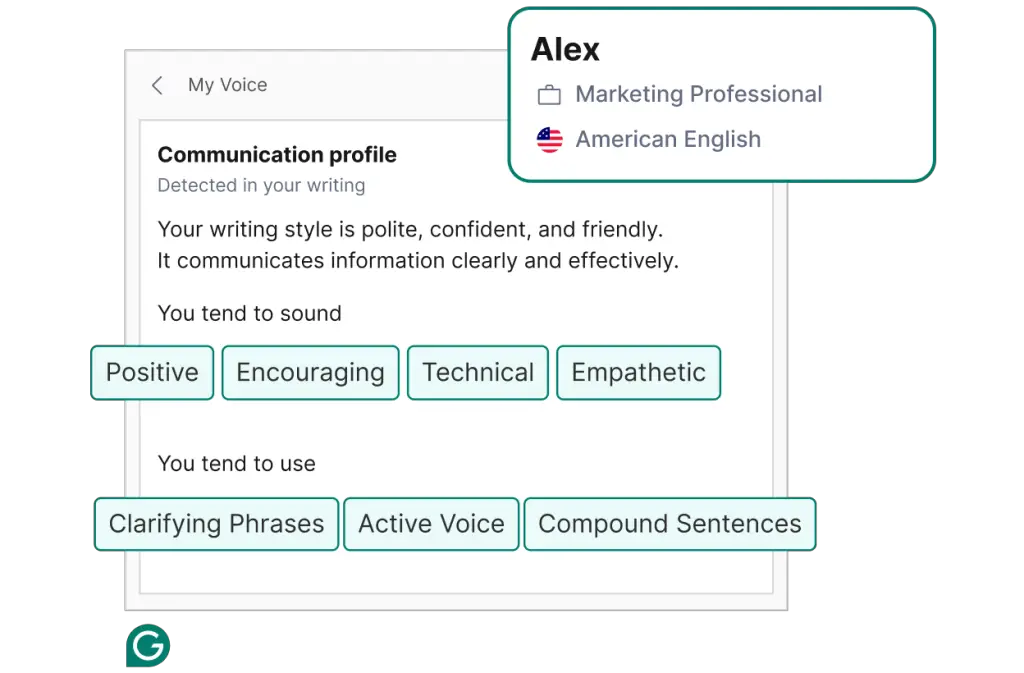1024x673 pixels.
Task: Click the You tend to sound label
Action: 249,314
